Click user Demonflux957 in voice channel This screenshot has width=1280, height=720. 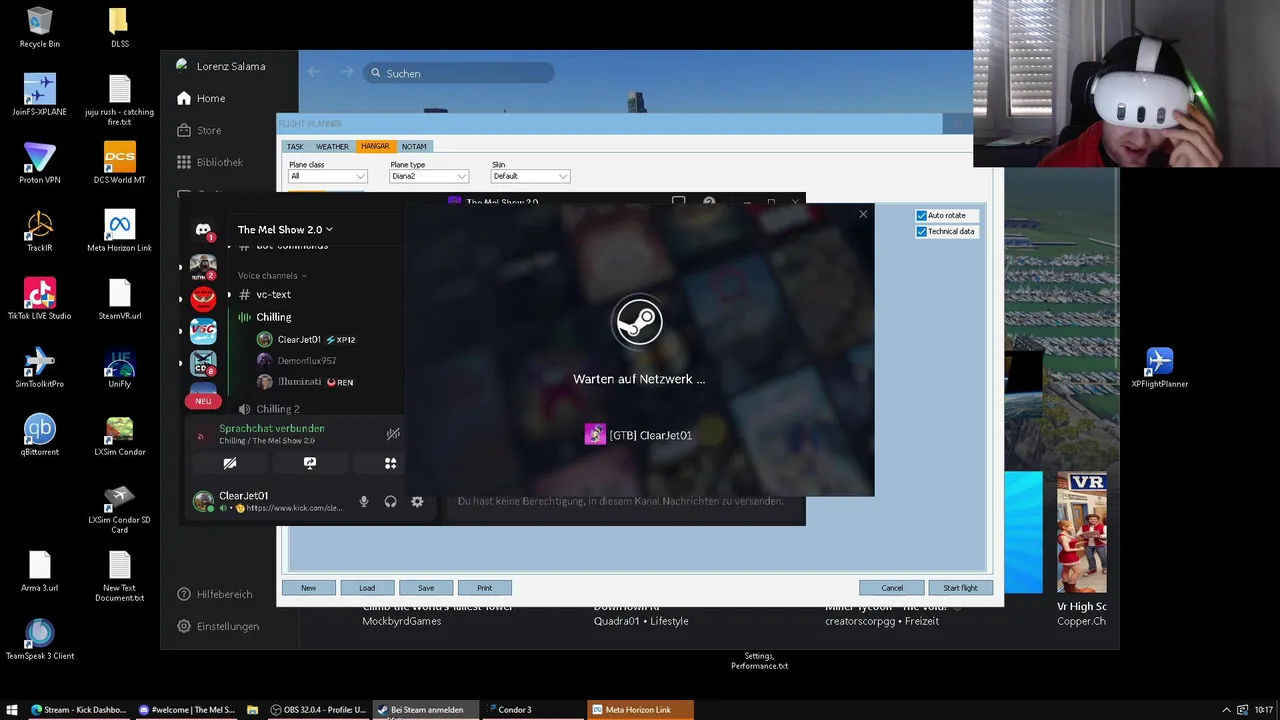(306, 360)
